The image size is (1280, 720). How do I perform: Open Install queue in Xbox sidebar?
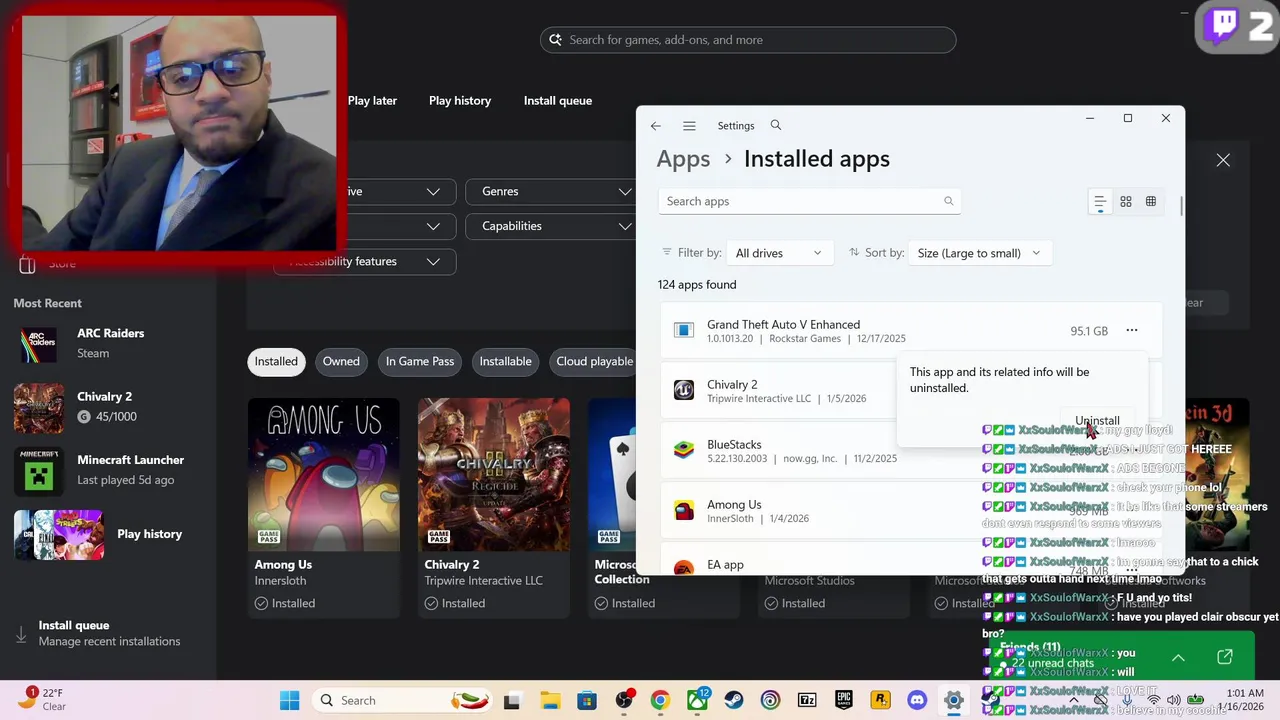pyautogui.click(x=108, y=633)
